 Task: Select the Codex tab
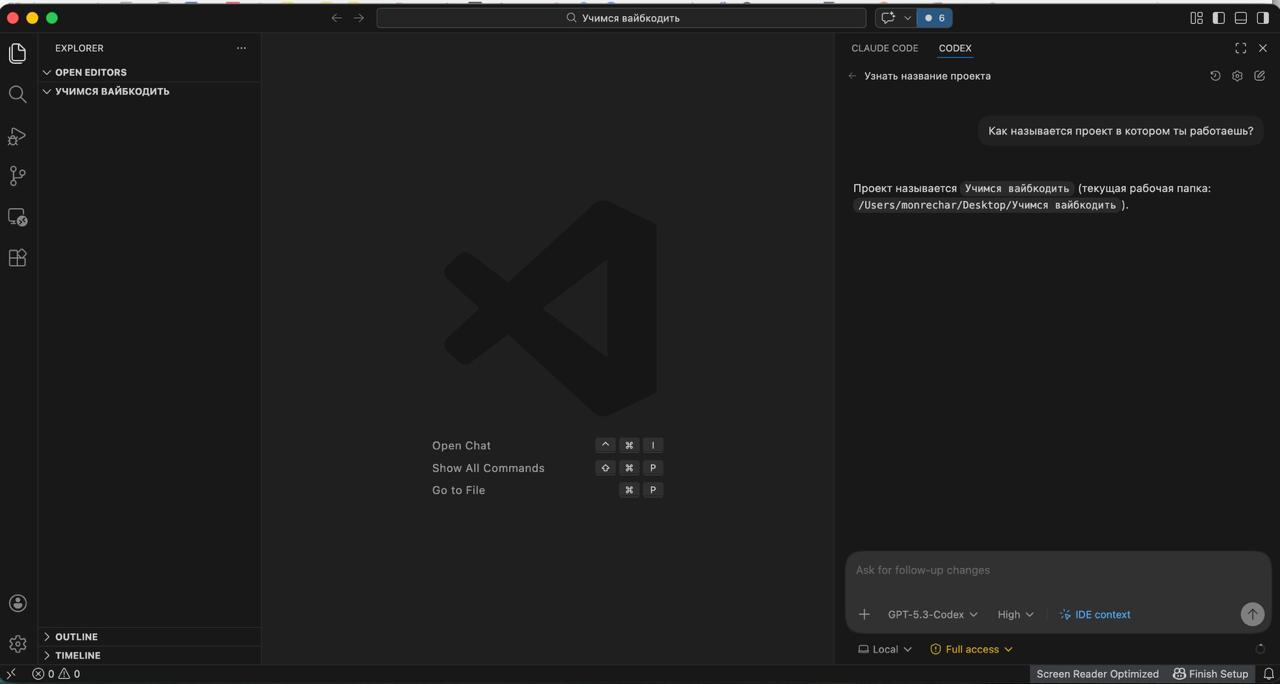click(955, 48)
